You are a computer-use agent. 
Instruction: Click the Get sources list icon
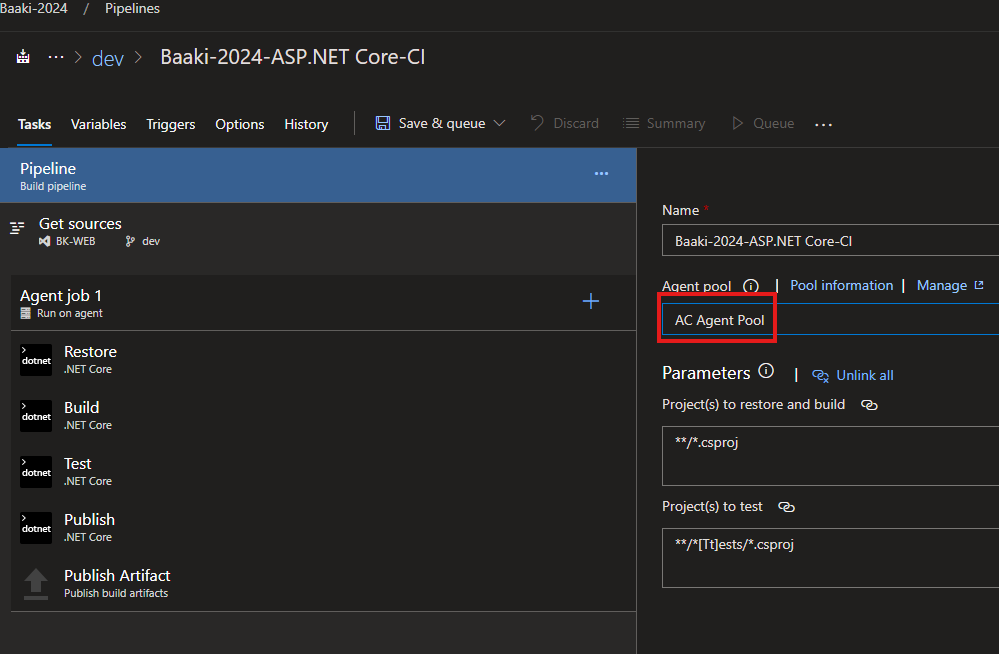pos(17,228)
